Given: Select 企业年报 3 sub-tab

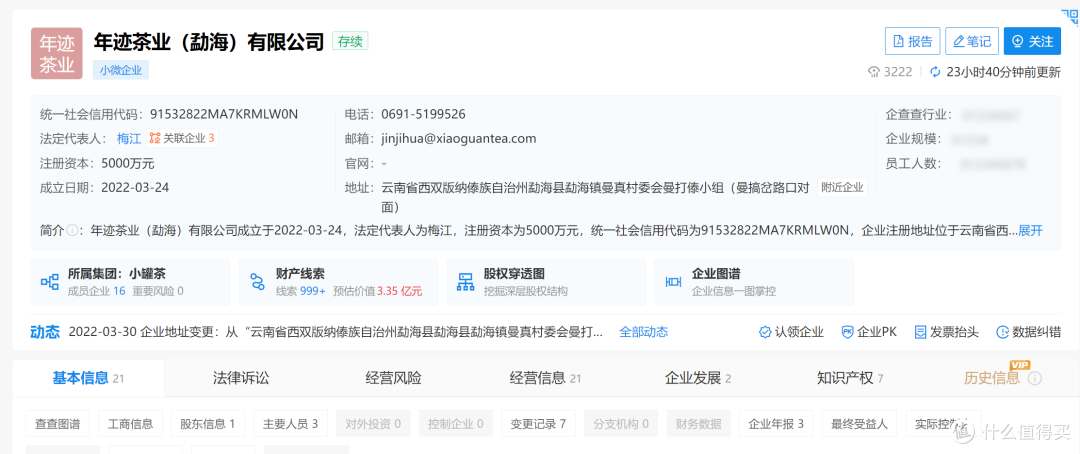Looking at the screenshot, I should pyautogui.click(x=776, y=424).
